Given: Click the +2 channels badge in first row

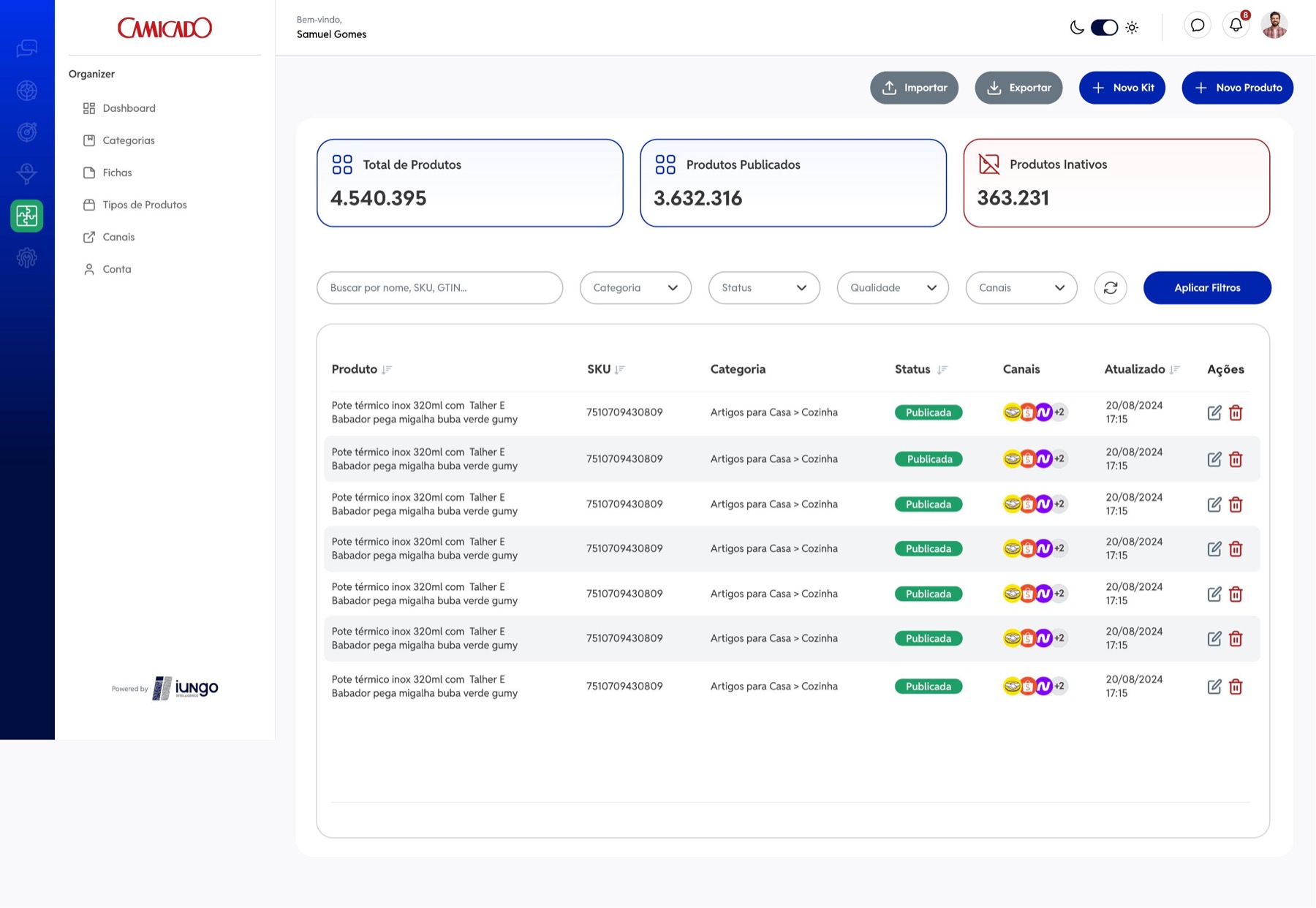Looking at the screenshot, I should (x=1059, y=412).
